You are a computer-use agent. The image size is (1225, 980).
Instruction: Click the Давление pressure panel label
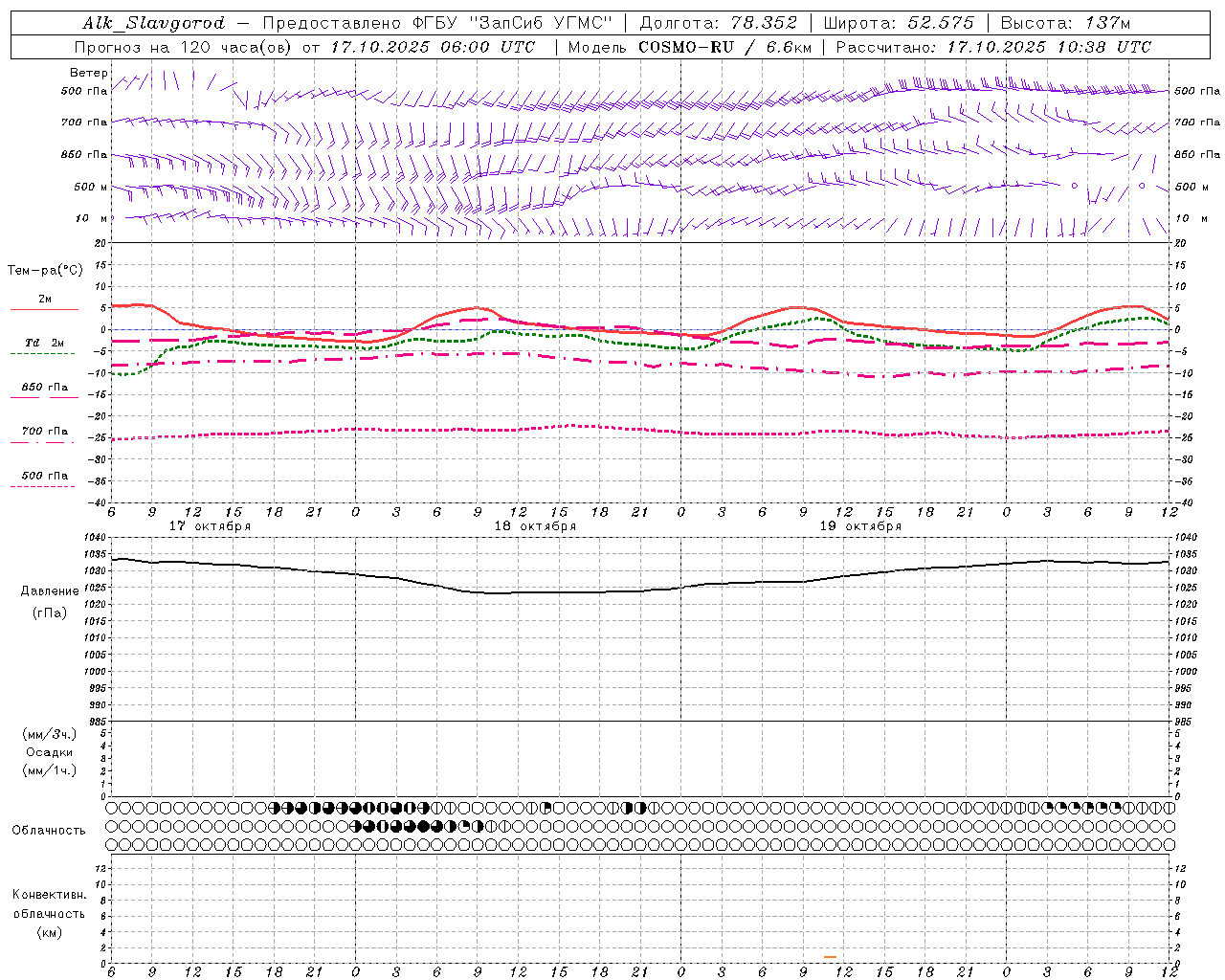50,591
